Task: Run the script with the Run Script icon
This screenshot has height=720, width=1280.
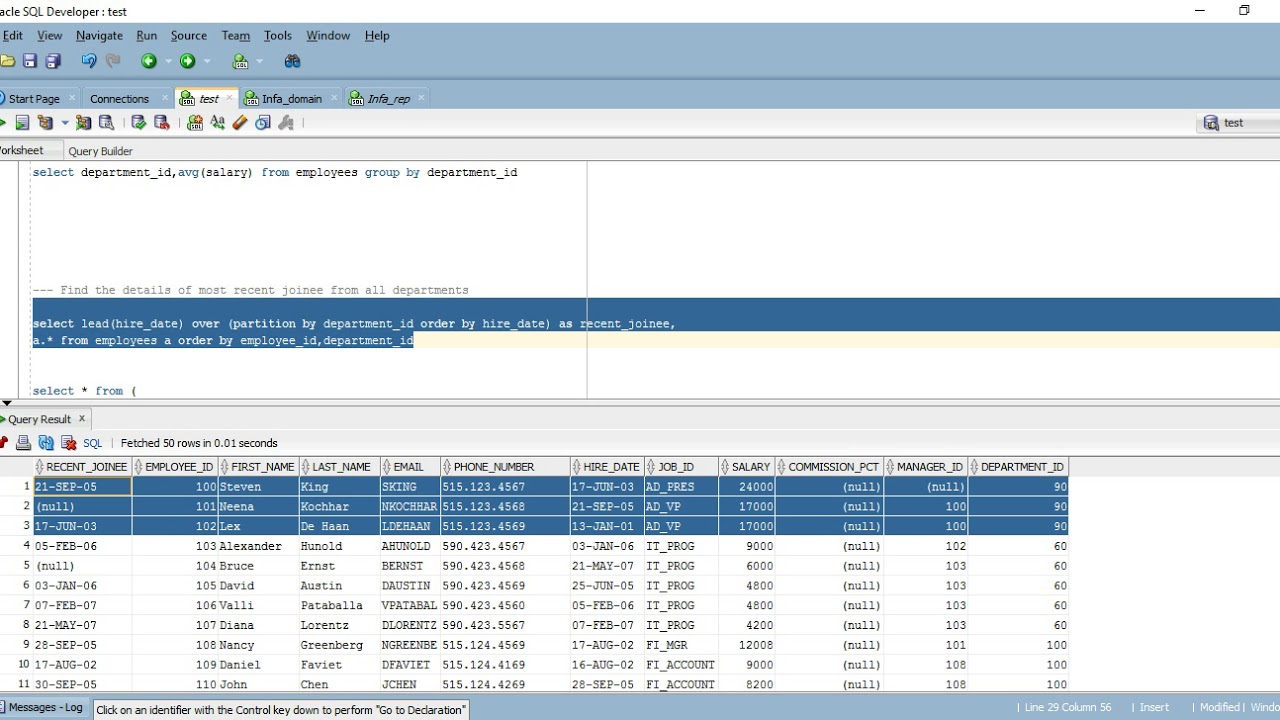Action: pos(22,123)
